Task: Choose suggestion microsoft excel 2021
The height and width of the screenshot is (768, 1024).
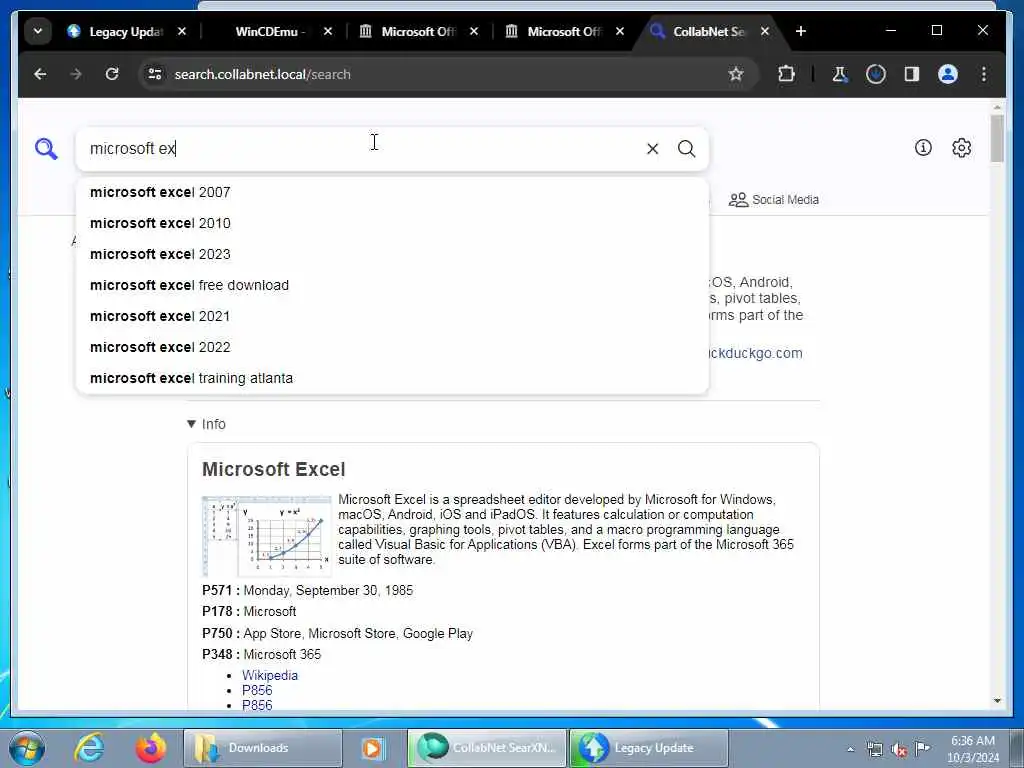Action: [x=392, y=316]
